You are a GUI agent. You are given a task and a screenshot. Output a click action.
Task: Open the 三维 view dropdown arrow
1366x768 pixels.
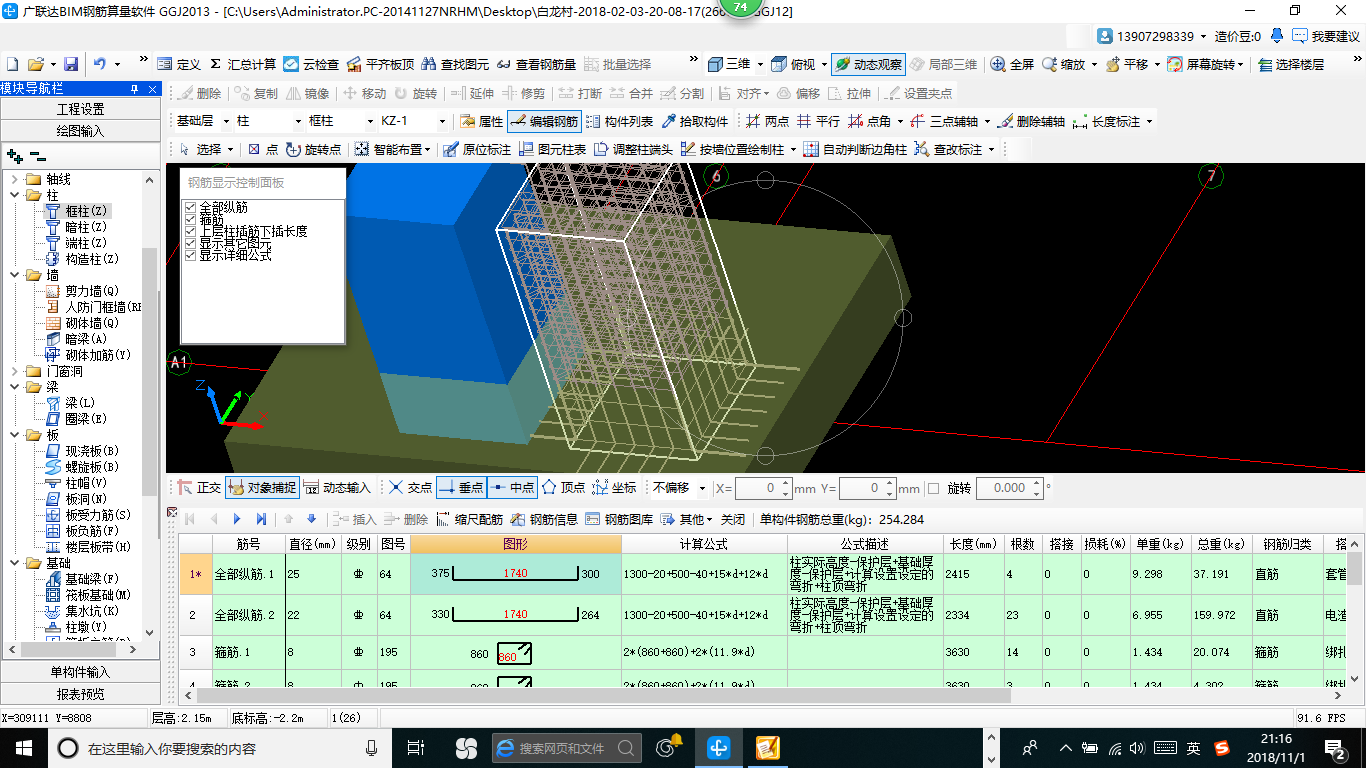[x=760, y=64]
